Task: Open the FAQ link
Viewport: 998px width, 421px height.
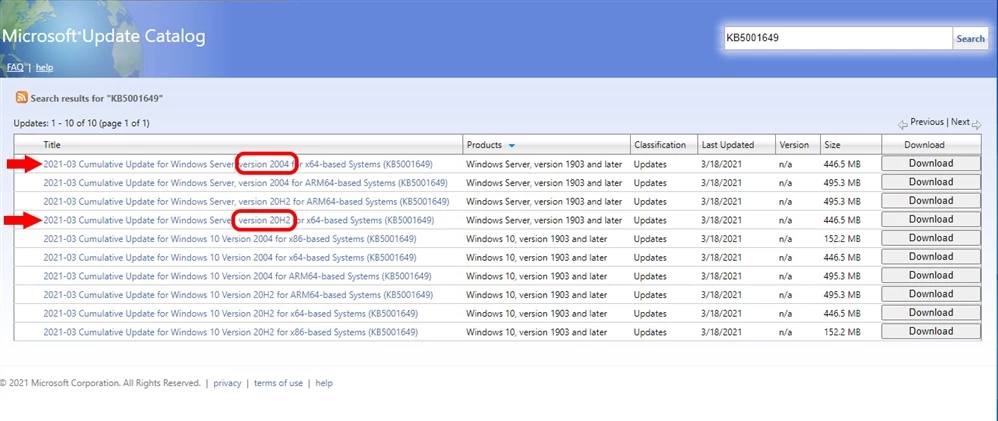Action: tap(15, 68)
